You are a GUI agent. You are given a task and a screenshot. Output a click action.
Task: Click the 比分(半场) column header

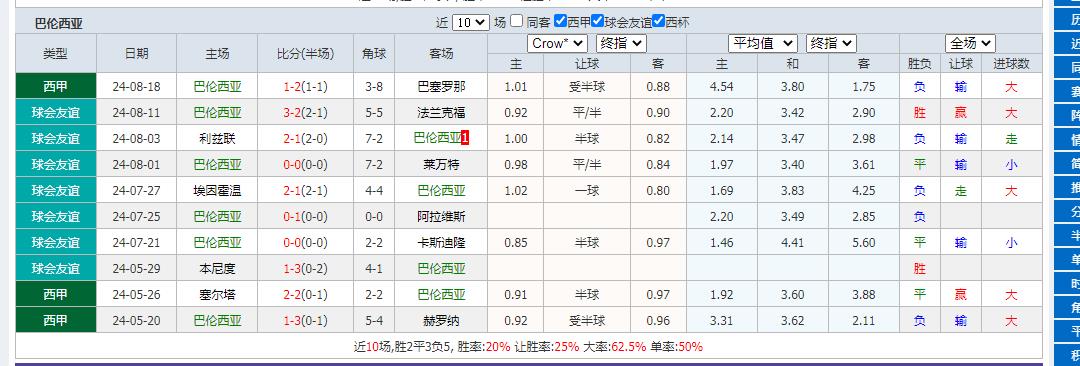tap(305, 54)
